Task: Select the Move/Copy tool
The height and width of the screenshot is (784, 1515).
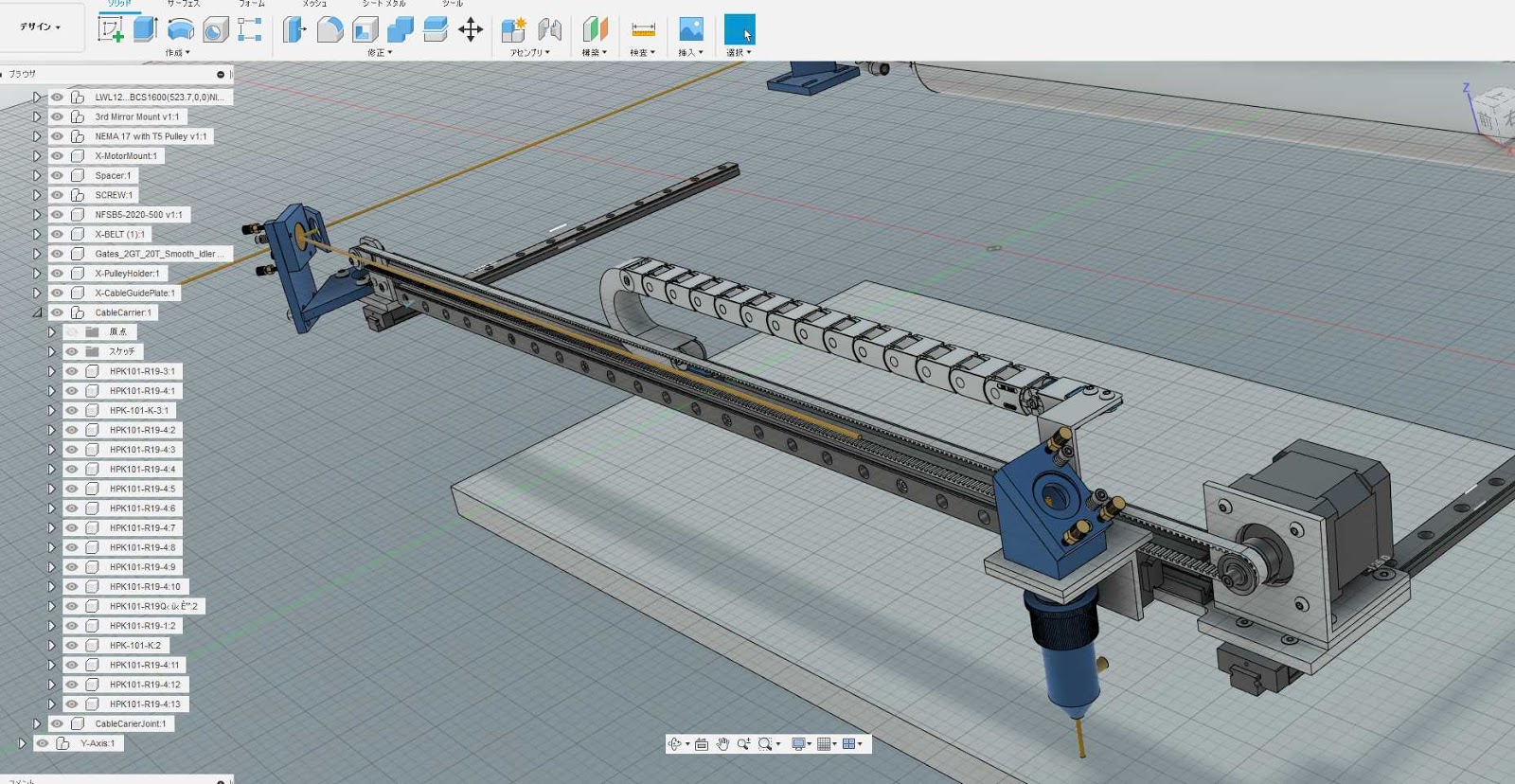Action: pos(471,29)
